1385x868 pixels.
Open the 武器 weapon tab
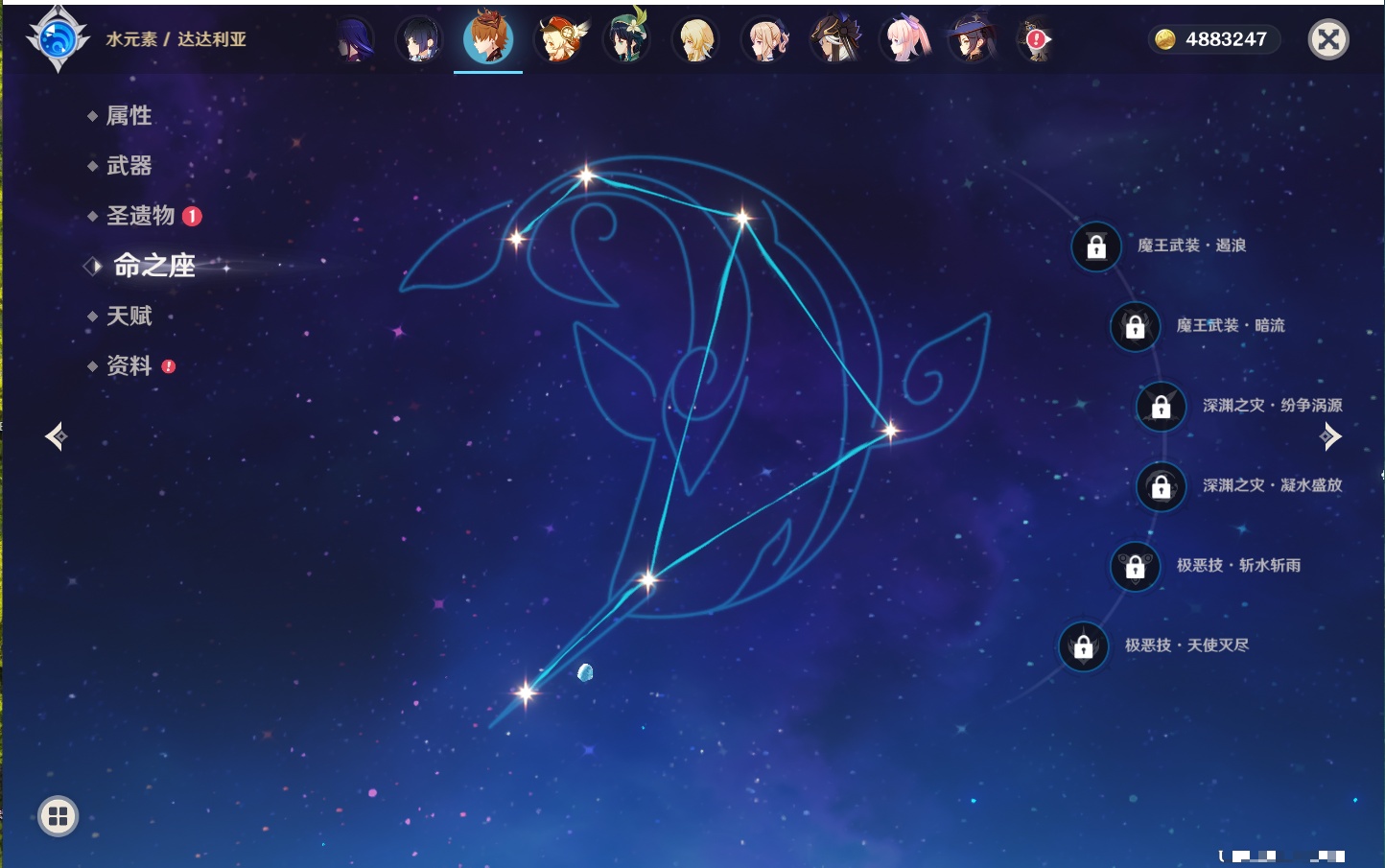click(x=129, y=166)
